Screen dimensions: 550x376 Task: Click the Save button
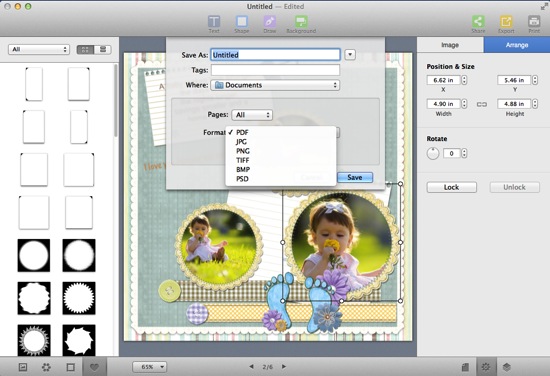tap(355, 177)
